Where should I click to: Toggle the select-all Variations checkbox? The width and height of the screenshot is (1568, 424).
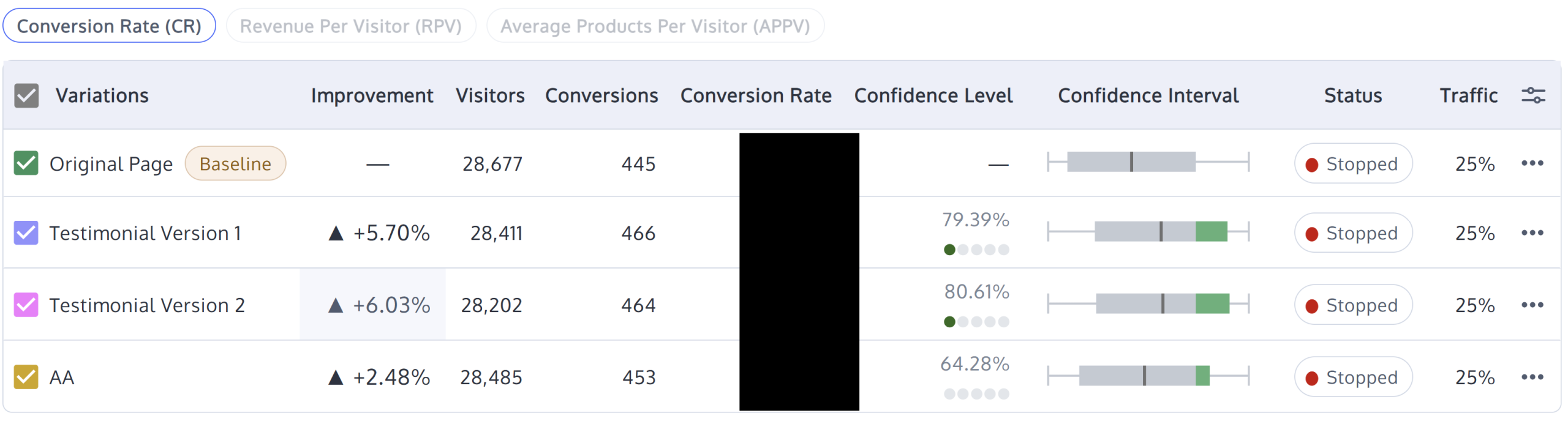pos(26,95)
